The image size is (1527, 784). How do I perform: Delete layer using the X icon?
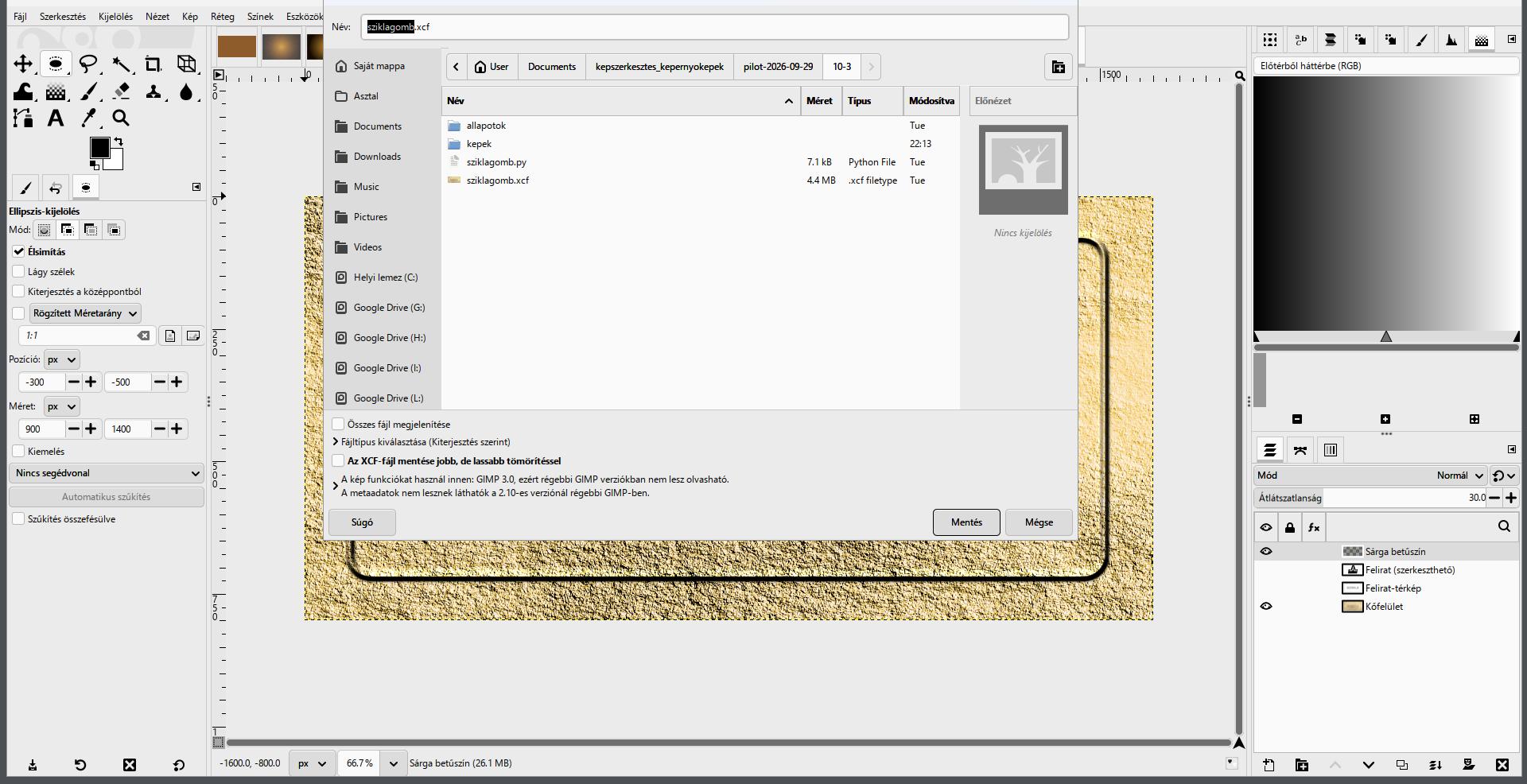coord(1502,765)
